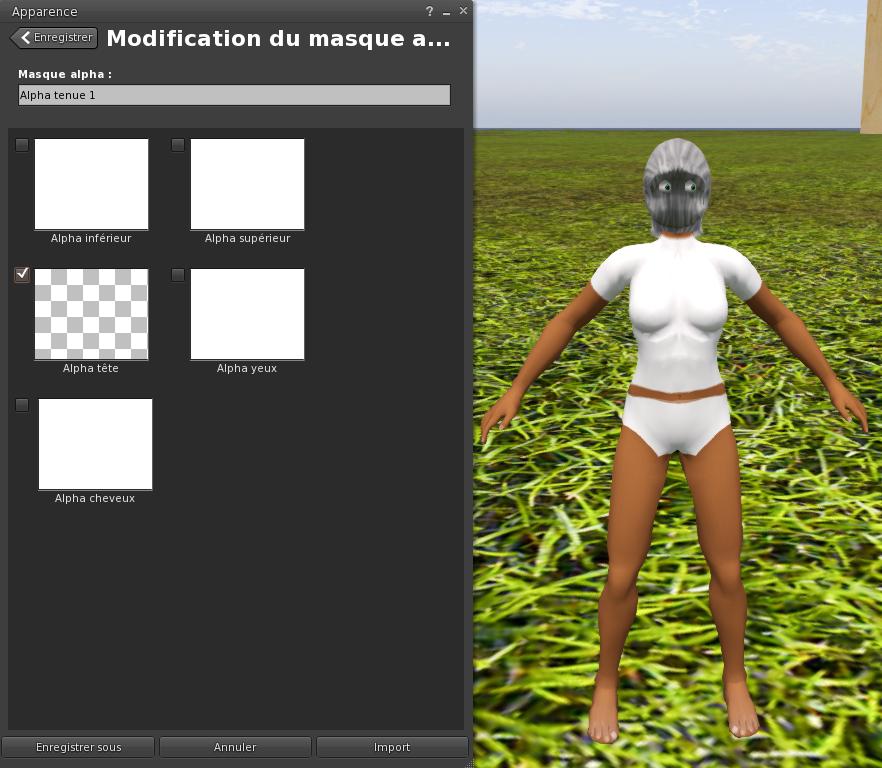Minimize the Apparence panel

[x=446, y=11]
